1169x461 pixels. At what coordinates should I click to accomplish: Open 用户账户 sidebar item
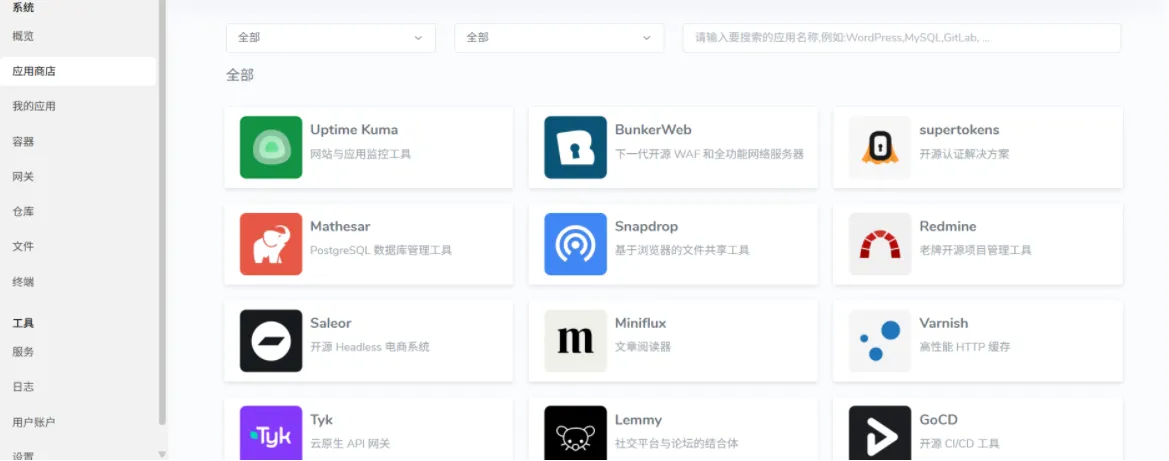coord(34,422)
